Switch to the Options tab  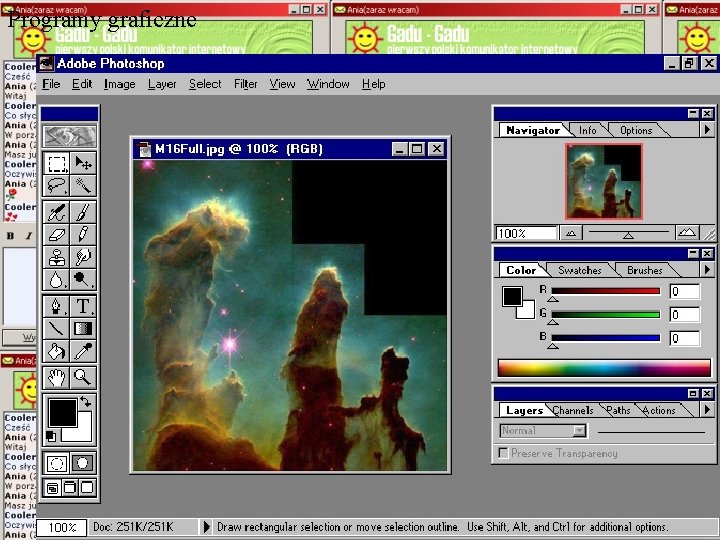click(x=636, y=130)
